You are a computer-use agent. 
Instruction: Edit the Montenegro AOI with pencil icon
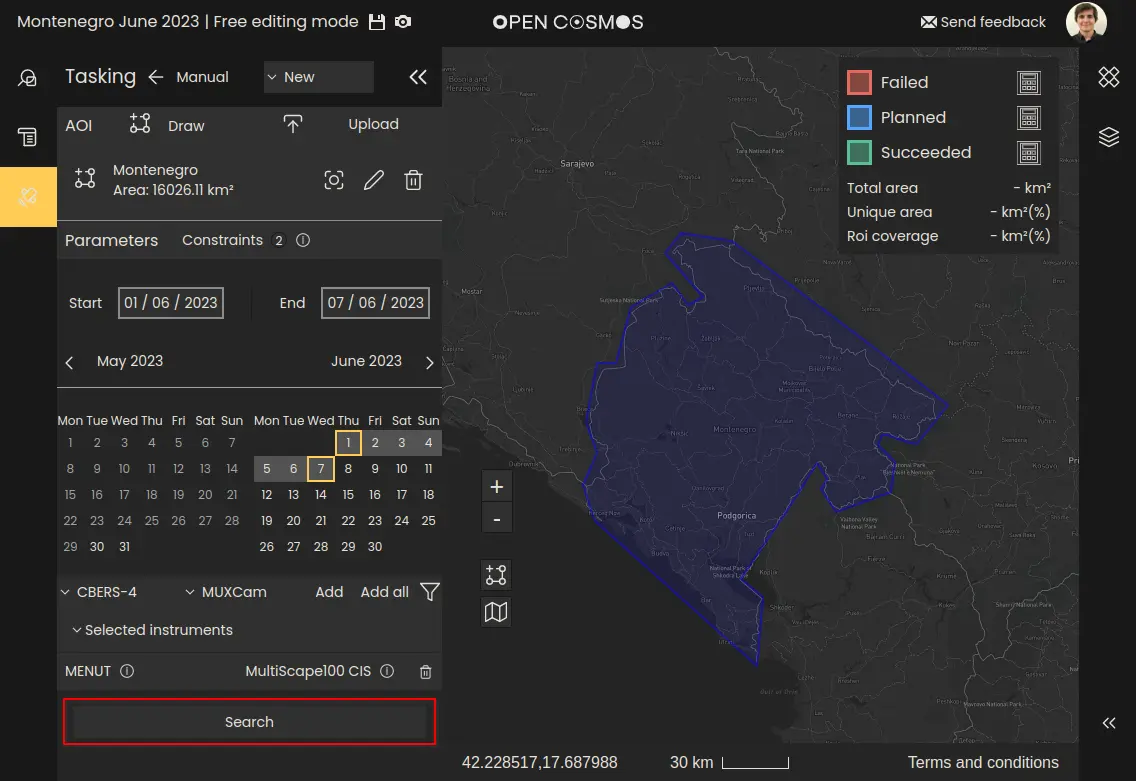(373, 180)
